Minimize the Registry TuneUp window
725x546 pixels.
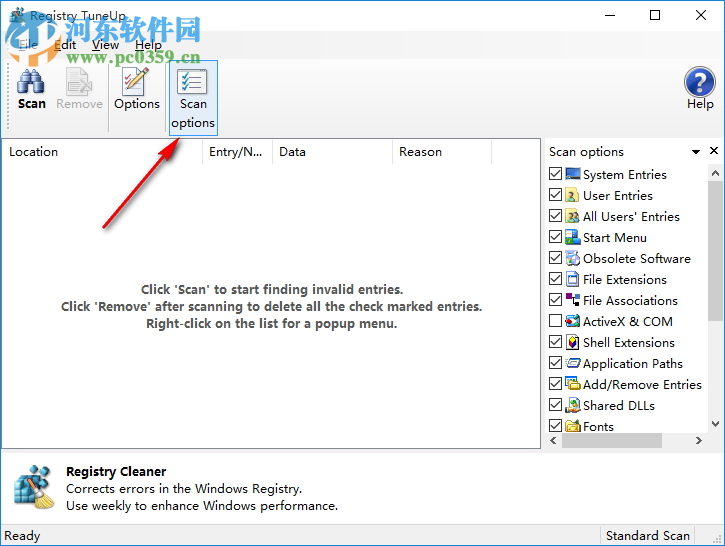610,15
